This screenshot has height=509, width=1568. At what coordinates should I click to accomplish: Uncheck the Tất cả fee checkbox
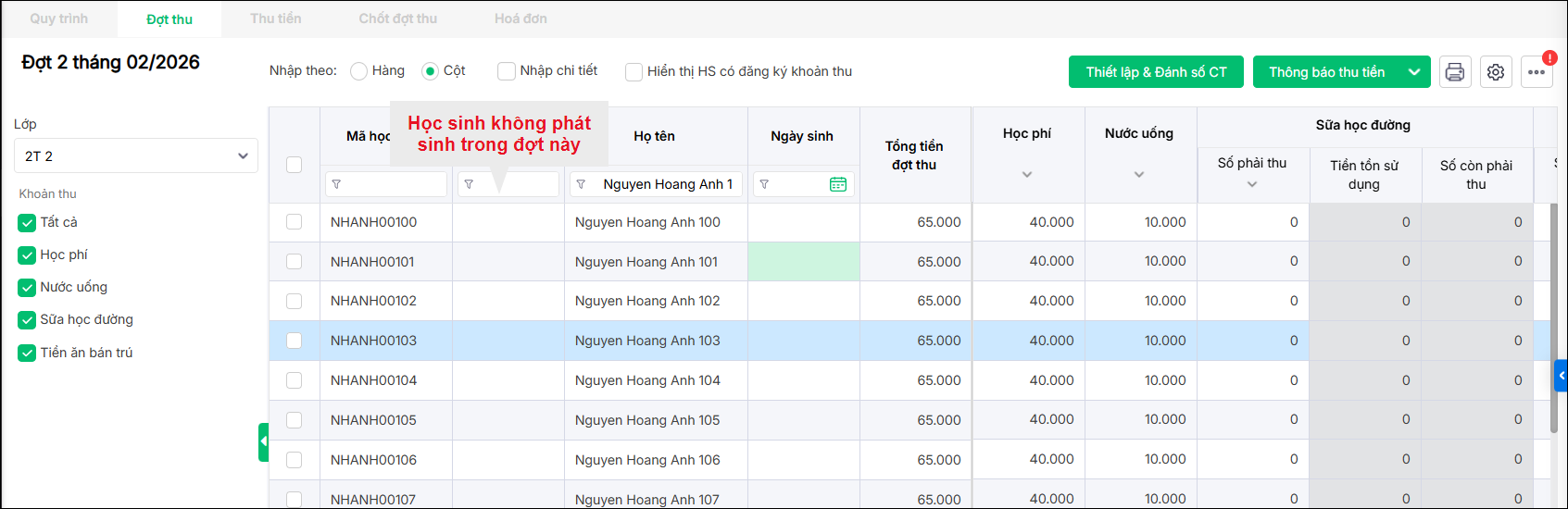27,223
